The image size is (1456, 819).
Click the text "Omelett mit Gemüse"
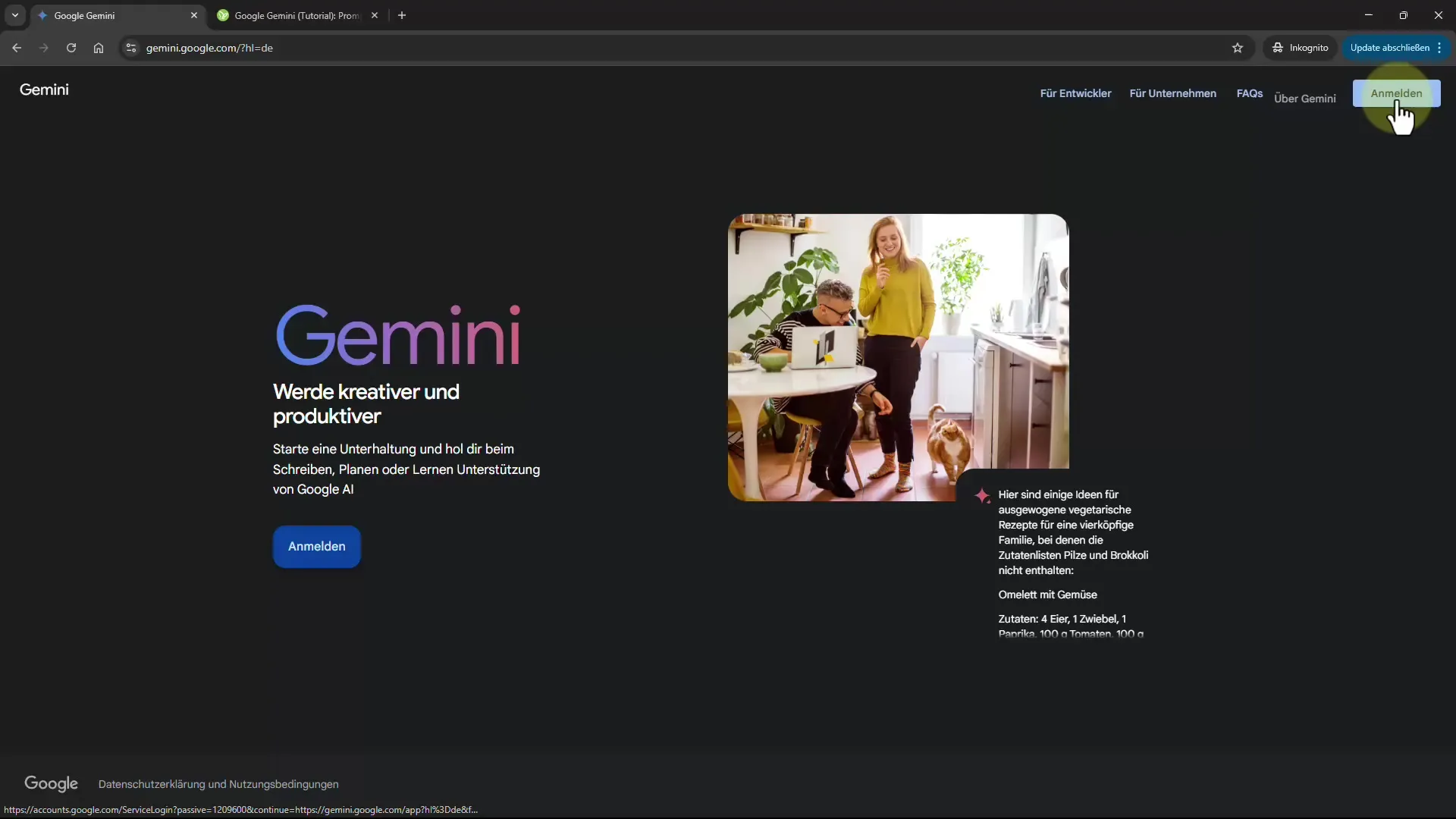click(1047, 595)
